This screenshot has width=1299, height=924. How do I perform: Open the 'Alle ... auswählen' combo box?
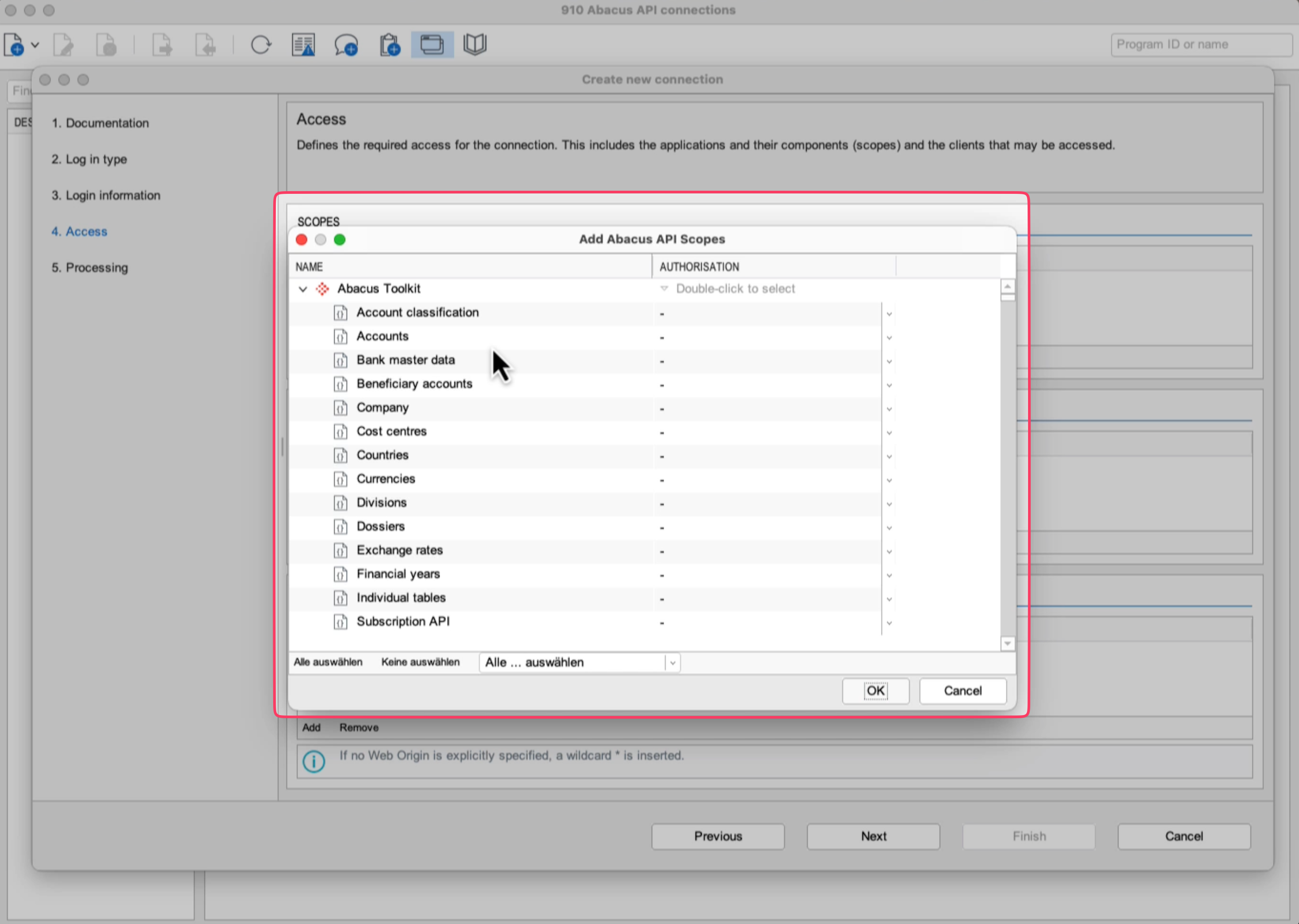(x=580, y=662)
